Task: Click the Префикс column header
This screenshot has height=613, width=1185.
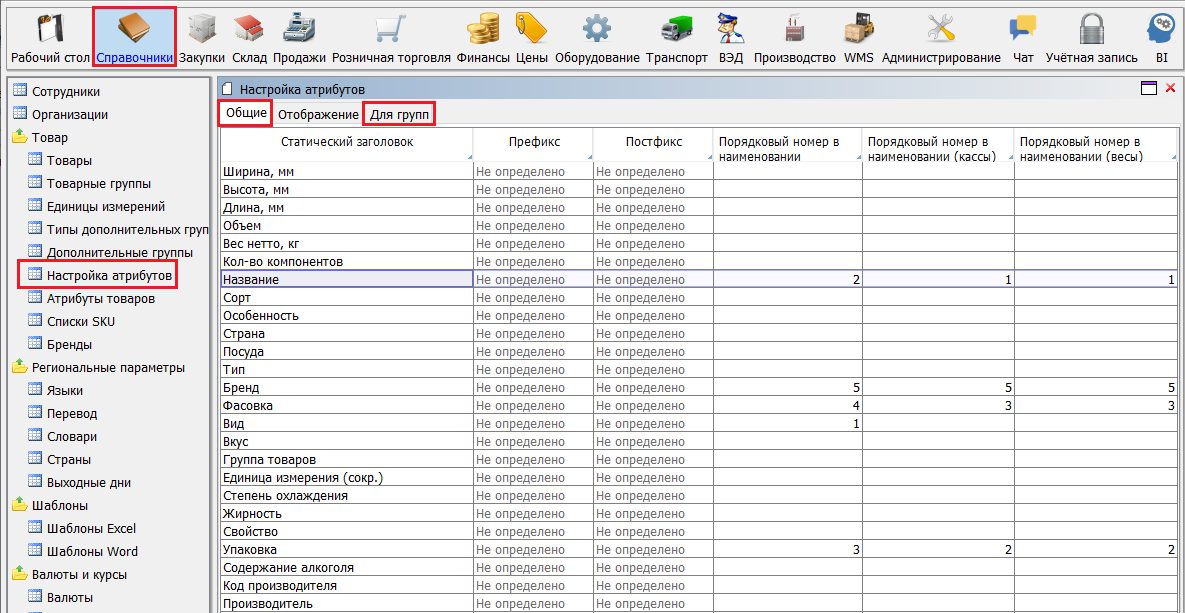Action: (533, 142)
